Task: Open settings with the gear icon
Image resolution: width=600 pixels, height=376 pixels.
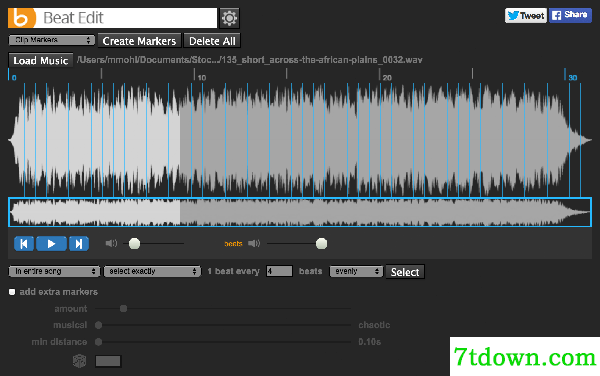Action: coord(230,18)
